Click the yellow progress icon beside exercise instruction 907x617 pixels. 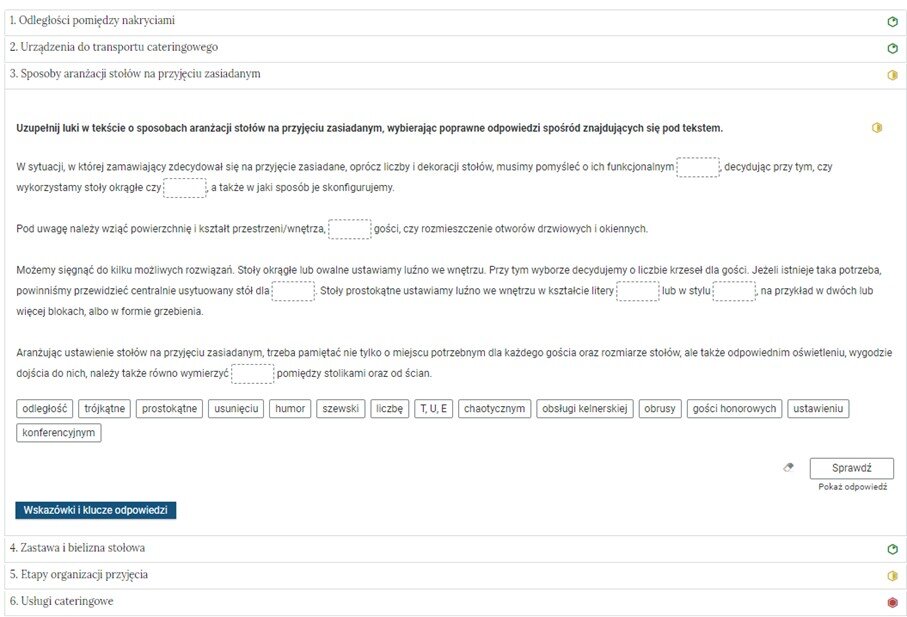coord(876,128)
